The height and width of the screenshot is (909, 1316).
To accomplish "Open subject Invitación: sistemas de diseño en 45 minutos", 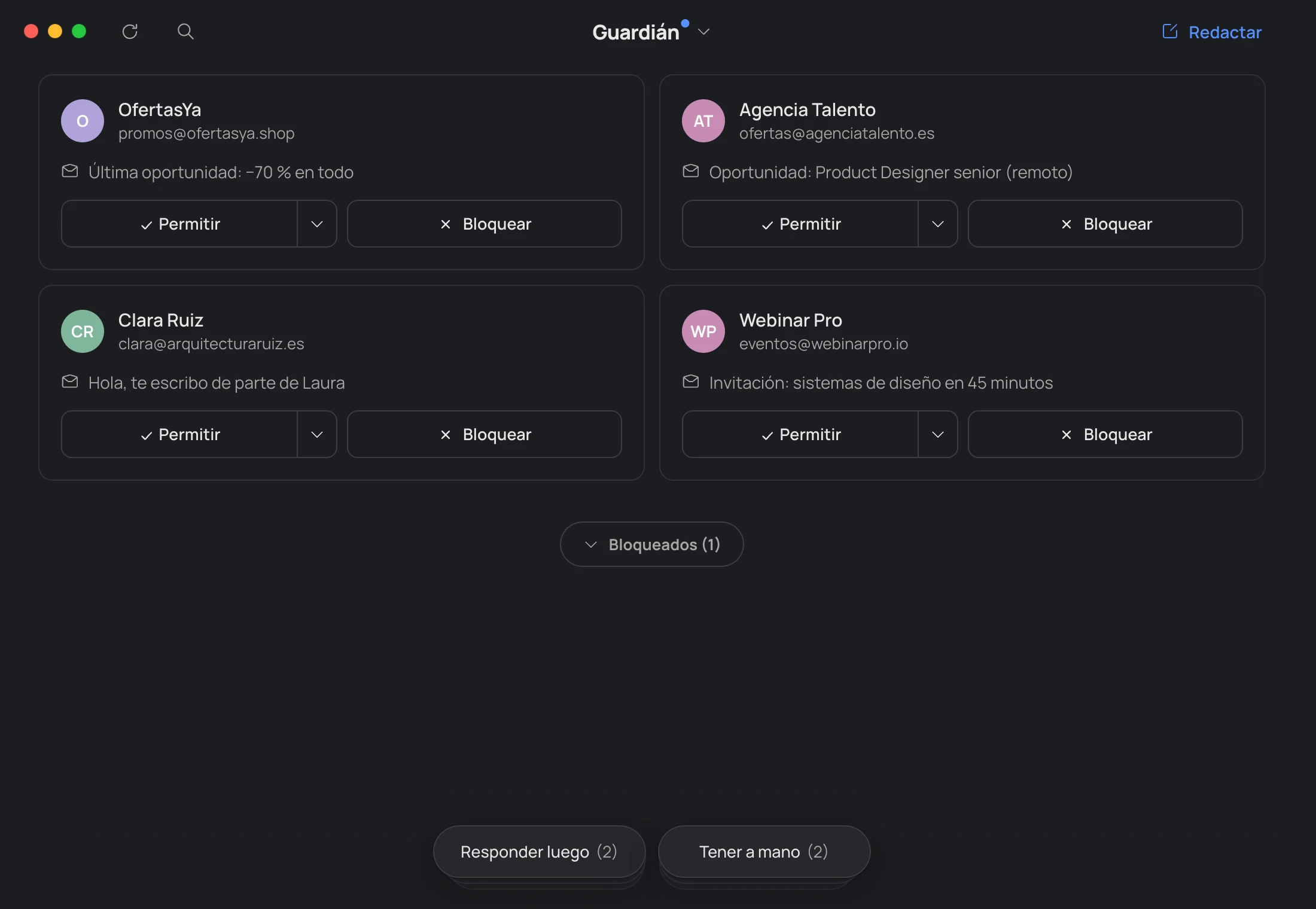I will (x=881, y=383).
